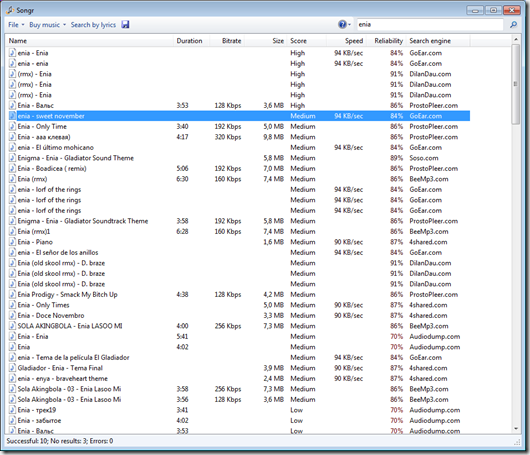Click file icon beside 'Enia - Only Times'
530x455 pixels.
[x=12, y=305]
